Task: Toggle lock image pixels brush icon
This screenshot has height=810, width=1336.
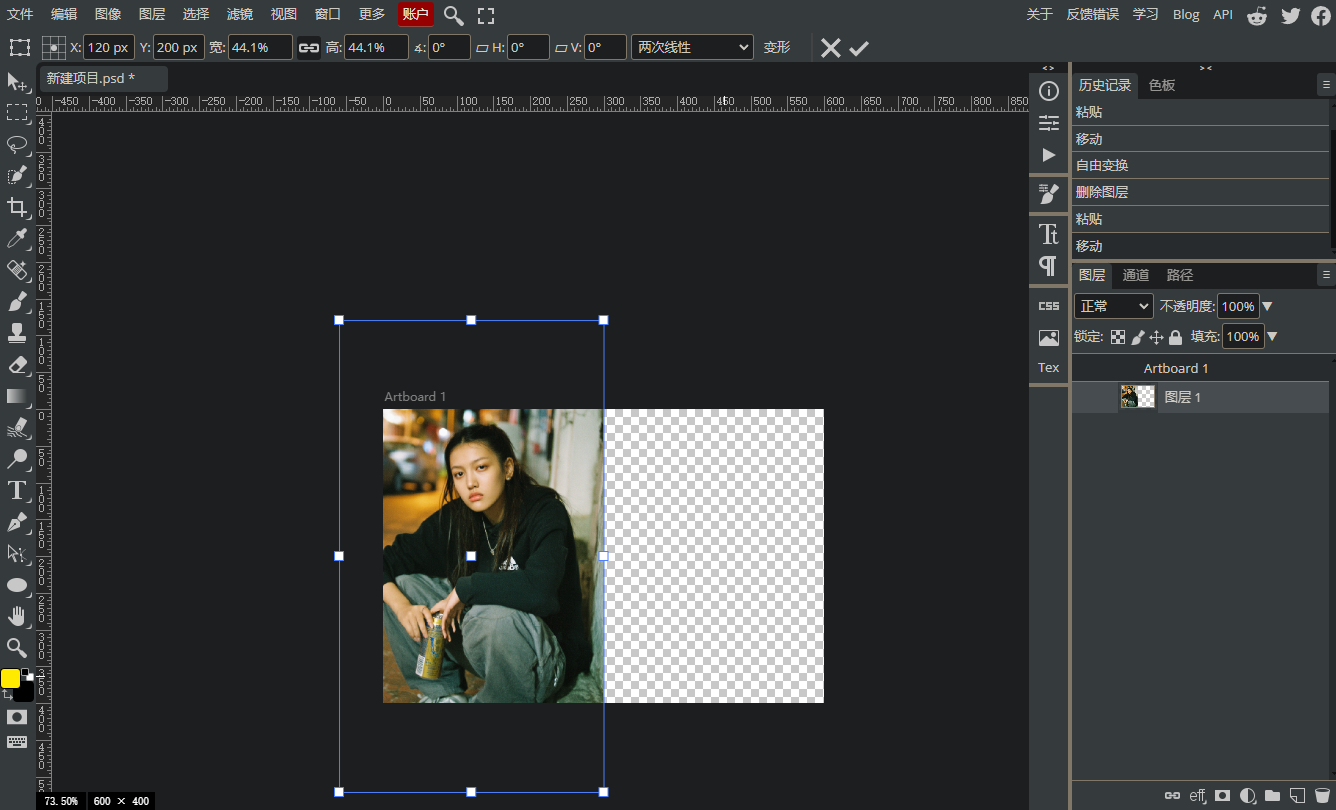Action: click(x=1138, y=337)
